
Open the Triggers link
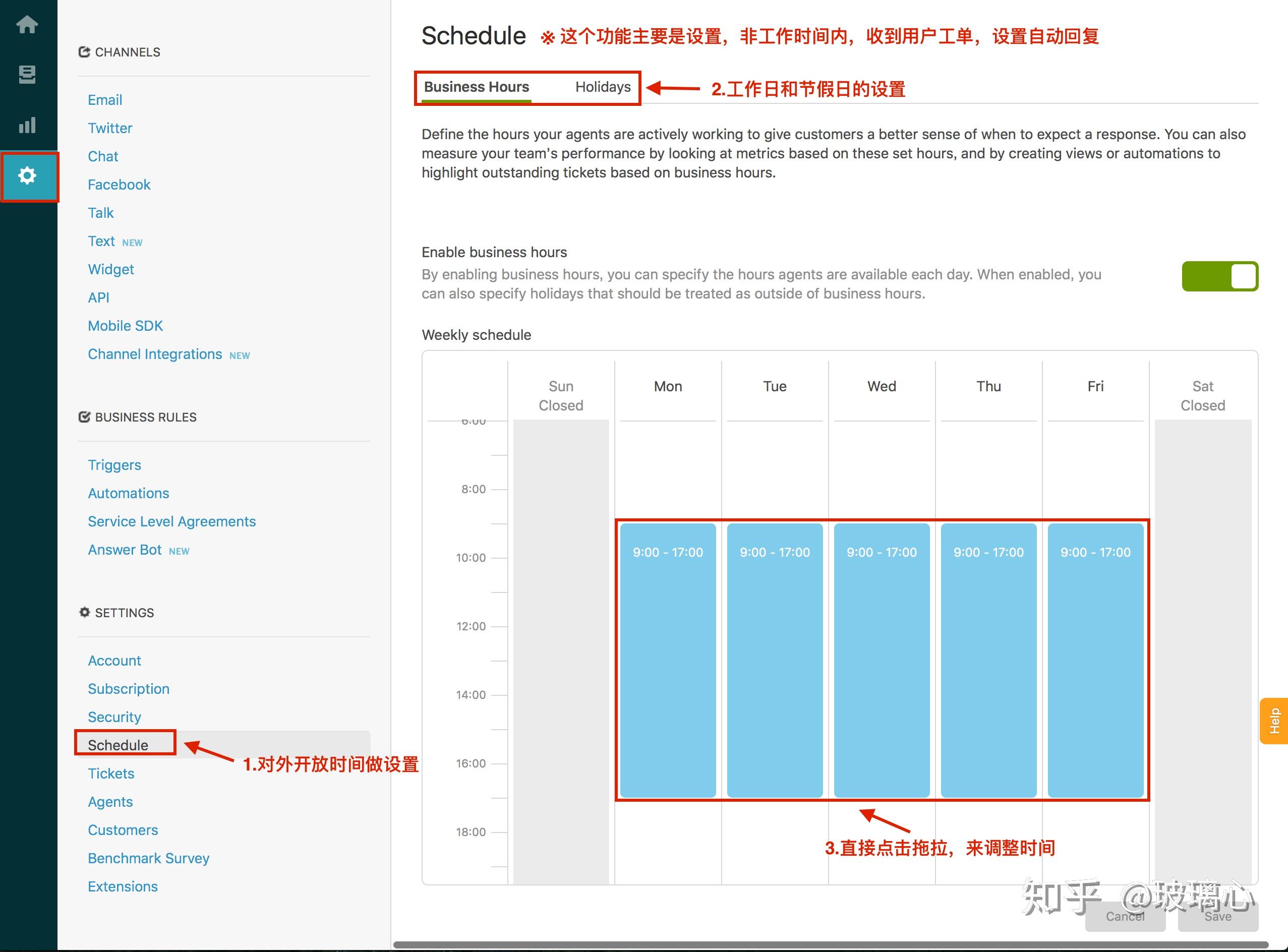coord(114,464)
